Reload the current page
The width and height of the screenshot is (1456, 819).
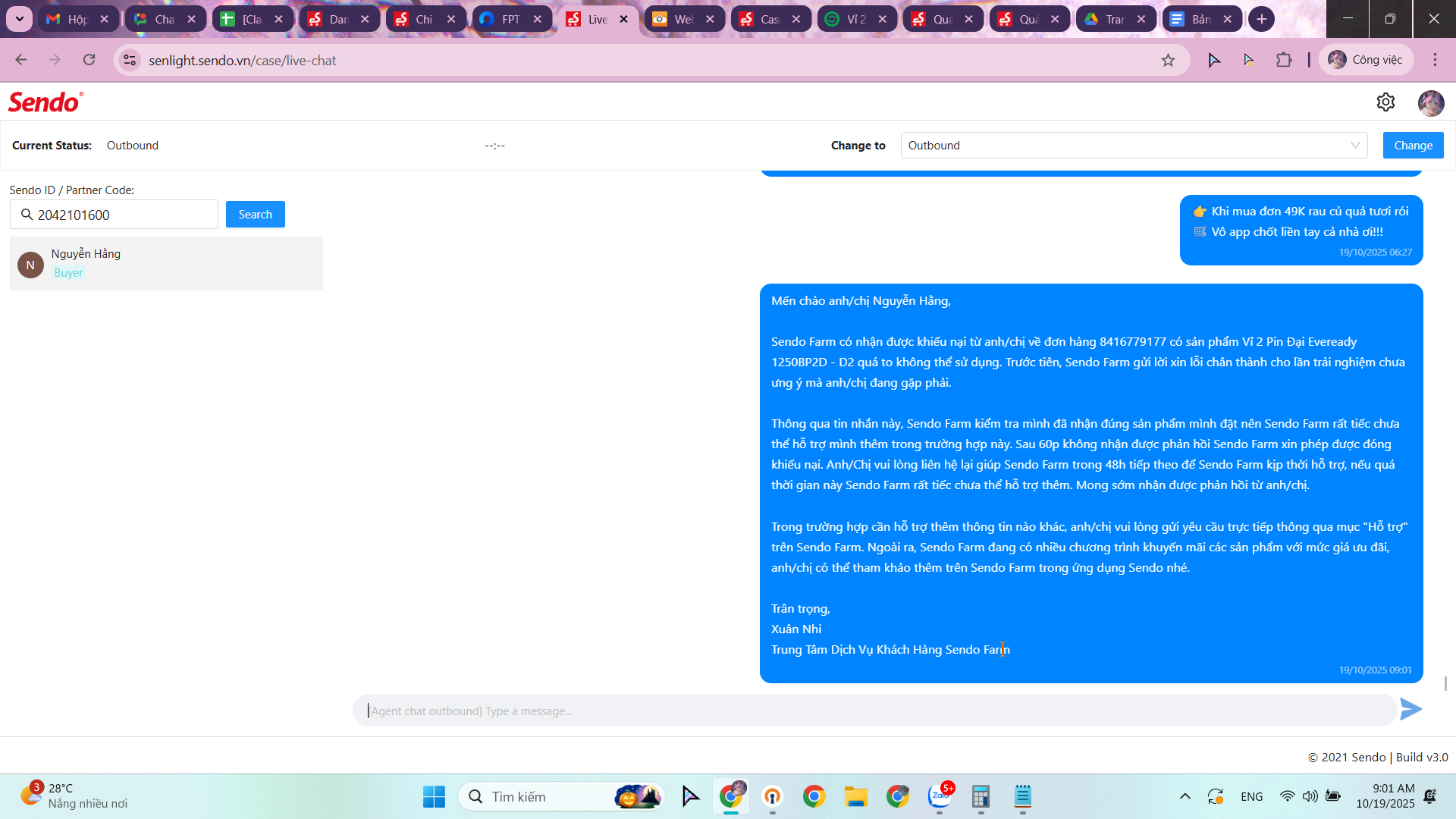pos(89,61)
